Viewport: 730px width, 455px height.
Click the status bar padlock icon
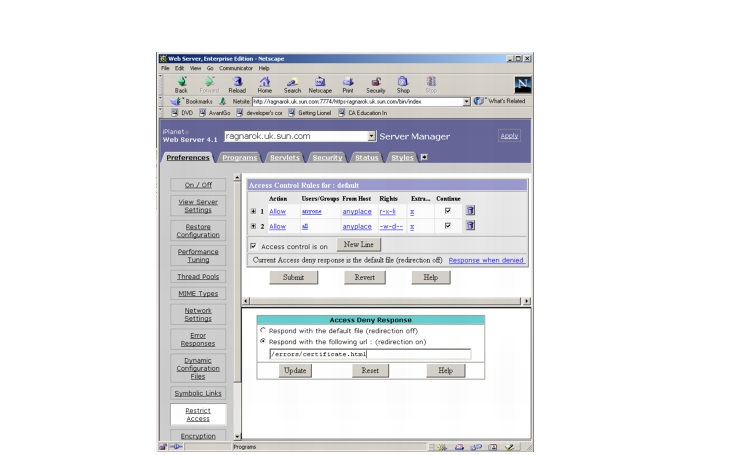[162, 447]
